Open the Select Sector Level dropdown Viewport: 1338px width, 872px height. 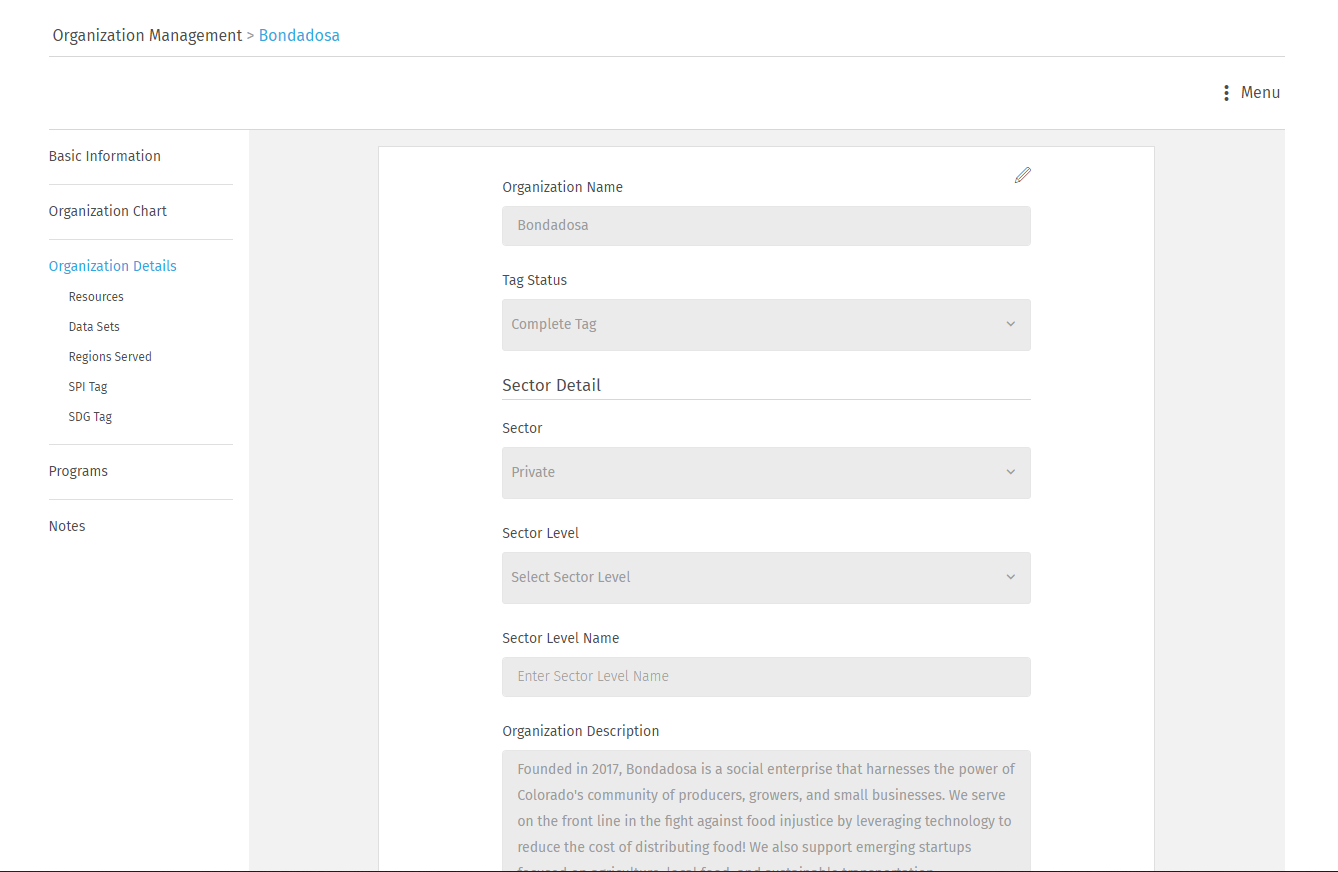pos(766,577)
